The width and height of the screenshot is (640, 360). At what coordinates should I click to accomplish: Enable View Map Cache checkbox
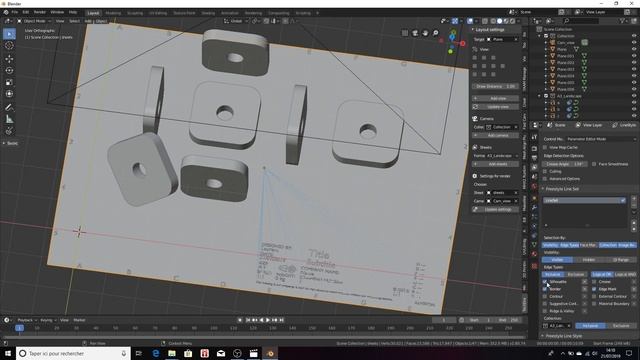tap(545, 147)
